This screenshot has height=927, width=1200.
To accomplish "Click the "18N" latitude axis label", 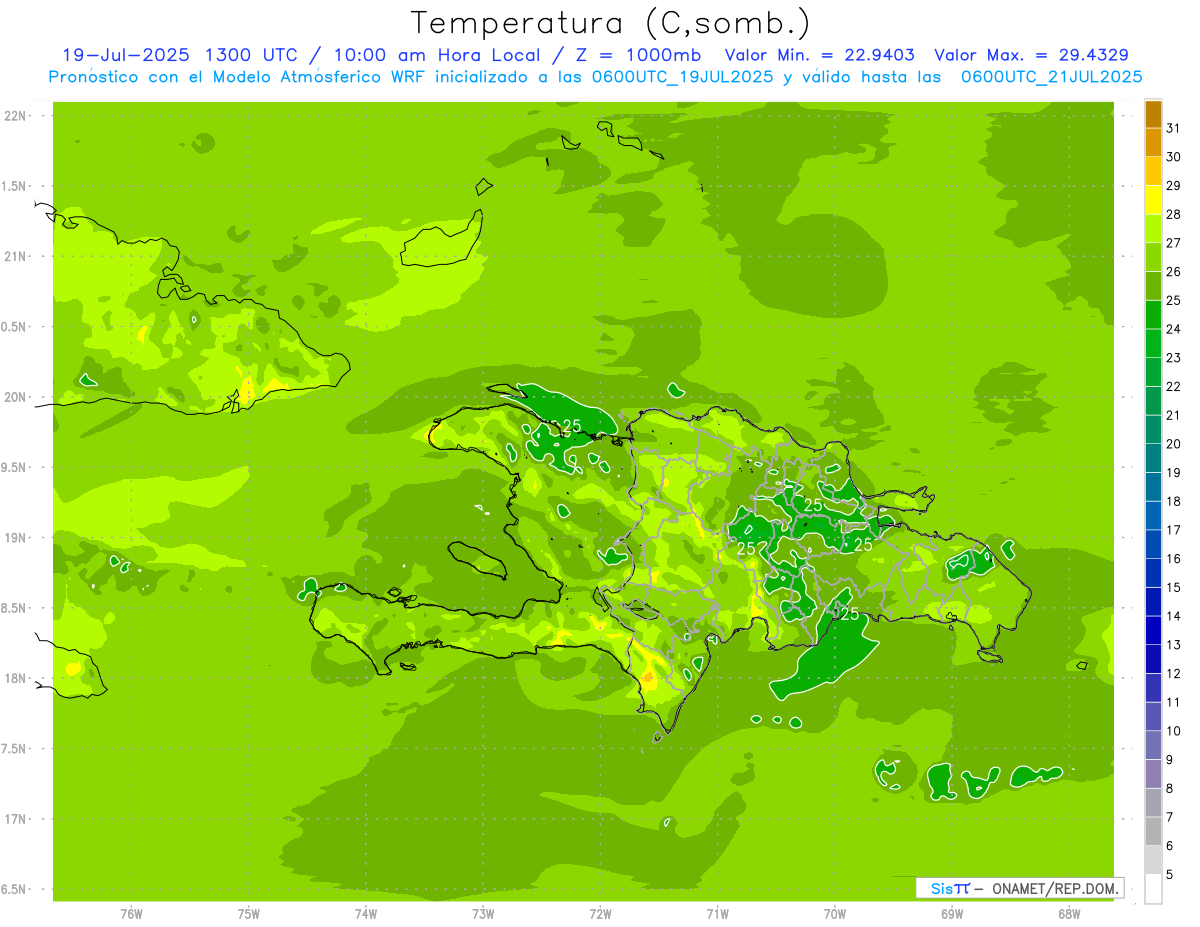I will click(x=14, y=678).
